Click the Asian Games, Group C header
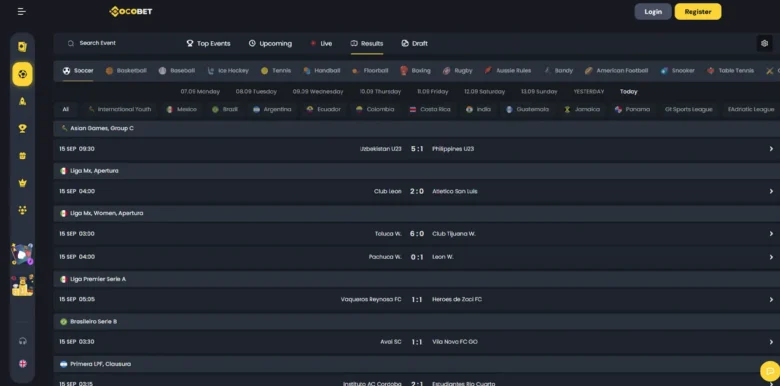This screenshot has width=780, height=386. click(x=416, y=128)
